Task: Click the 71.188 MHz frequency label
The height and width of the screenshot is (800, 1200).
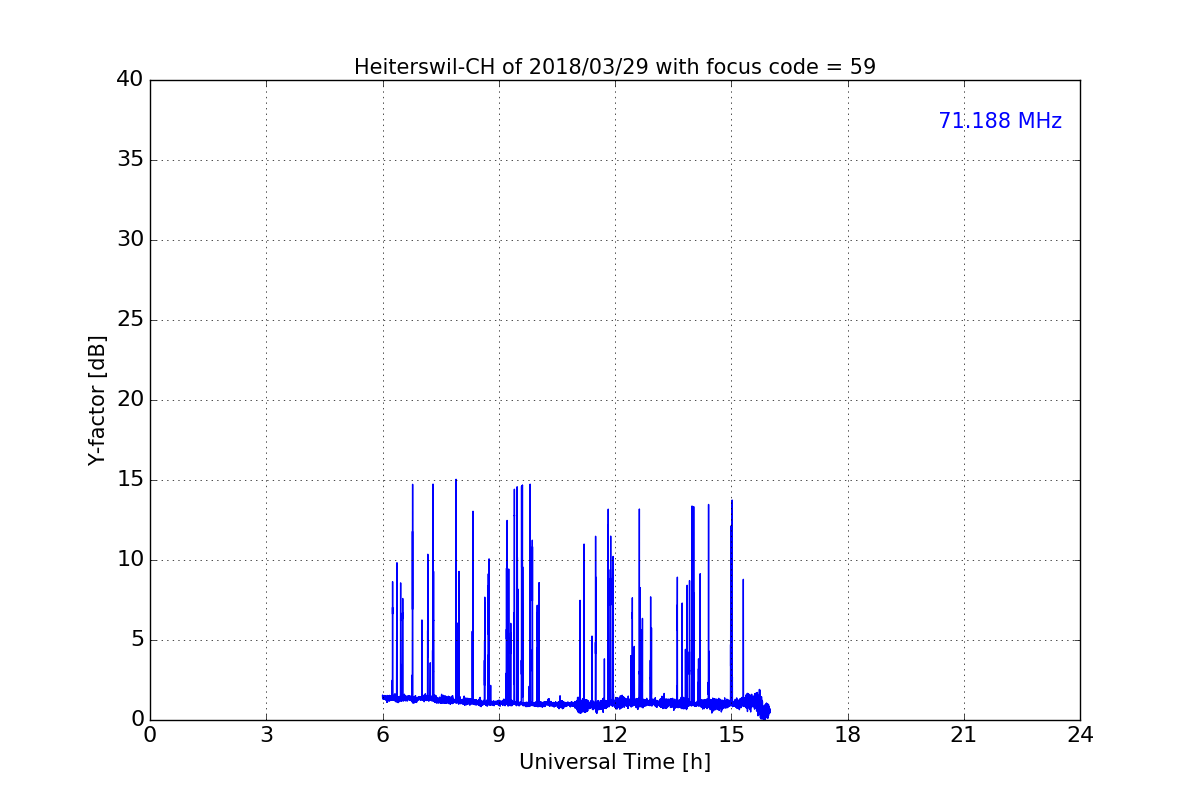Action: click(1000, 121)
